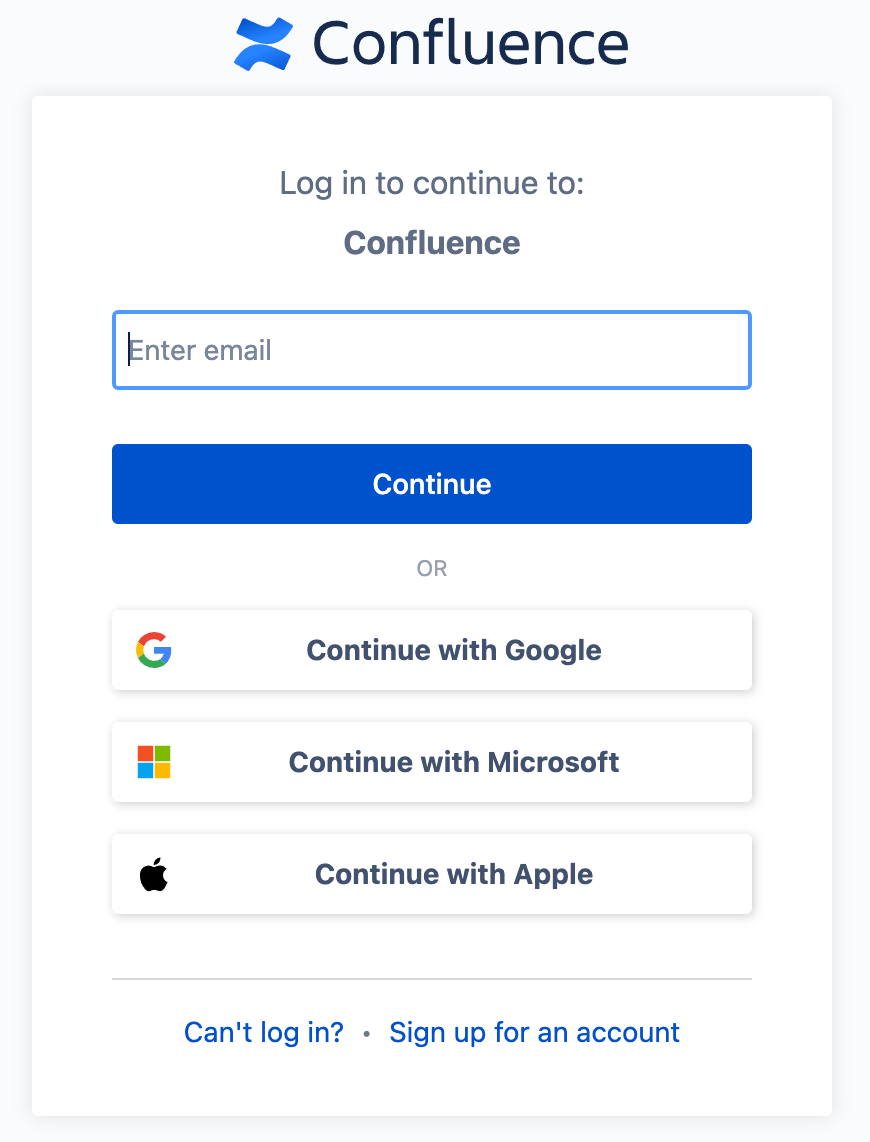Image resolution: width=870 pixels, height=1142 pixels.
Task: Click the "OR" separator text
Action: click(432, 568)
